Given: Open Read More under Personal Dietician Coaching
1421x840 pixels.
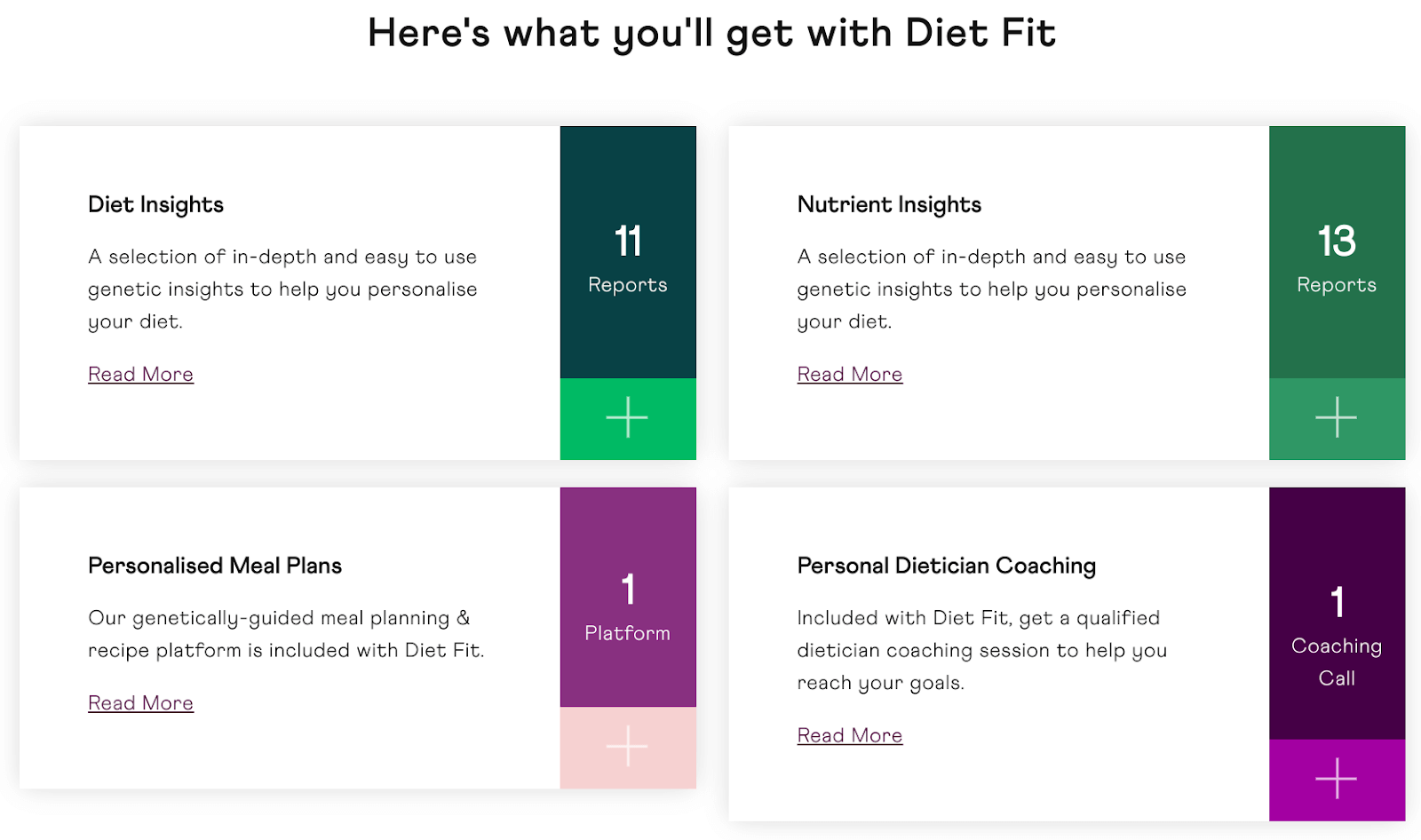Looking at the screenshot, I should 850,735.
